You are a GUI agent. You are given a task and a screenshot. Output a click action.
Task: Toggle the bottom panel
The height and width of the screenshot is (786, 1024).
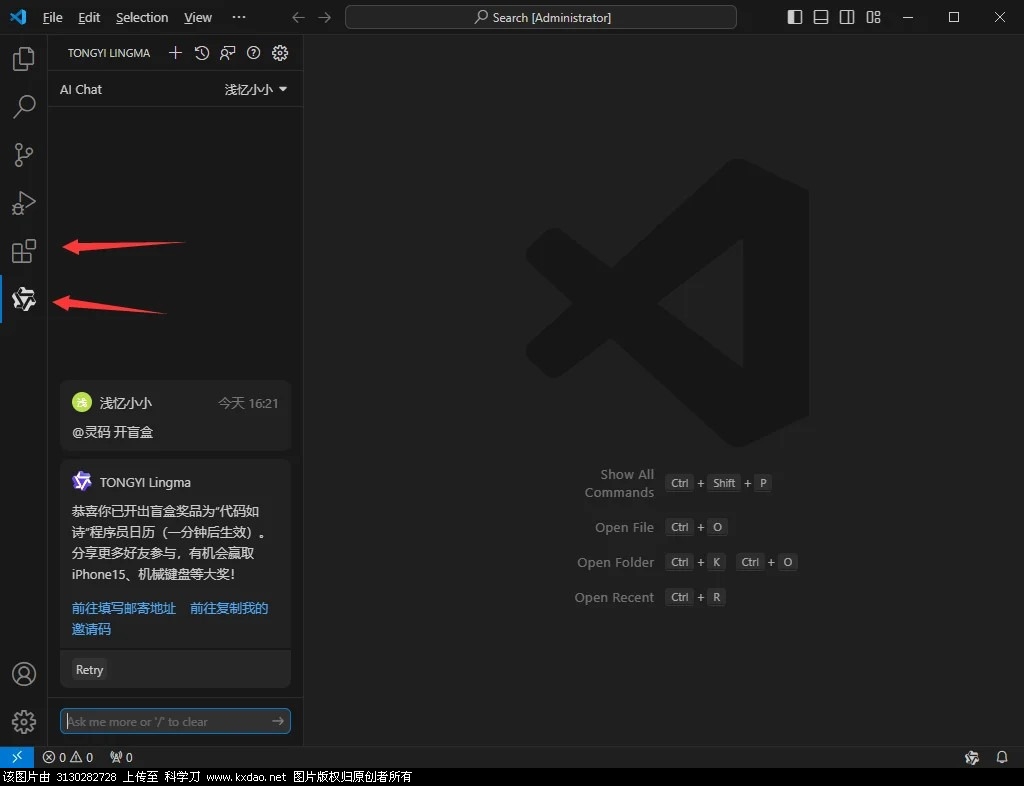pos(821,18)
